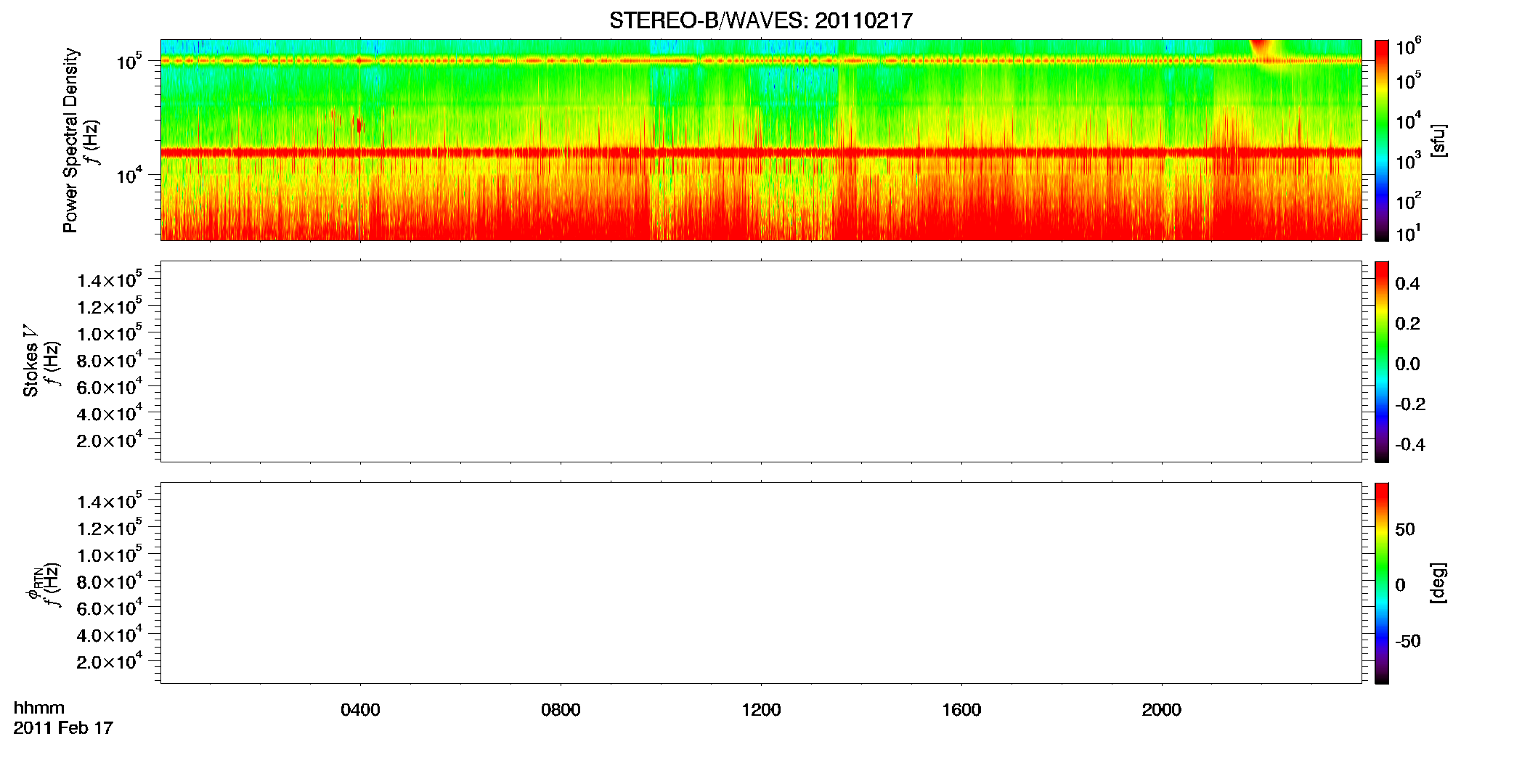The width and height of the screenshot is (1522, 784).
Task: Click the 0400 time tick label
Action: (360, 710)
